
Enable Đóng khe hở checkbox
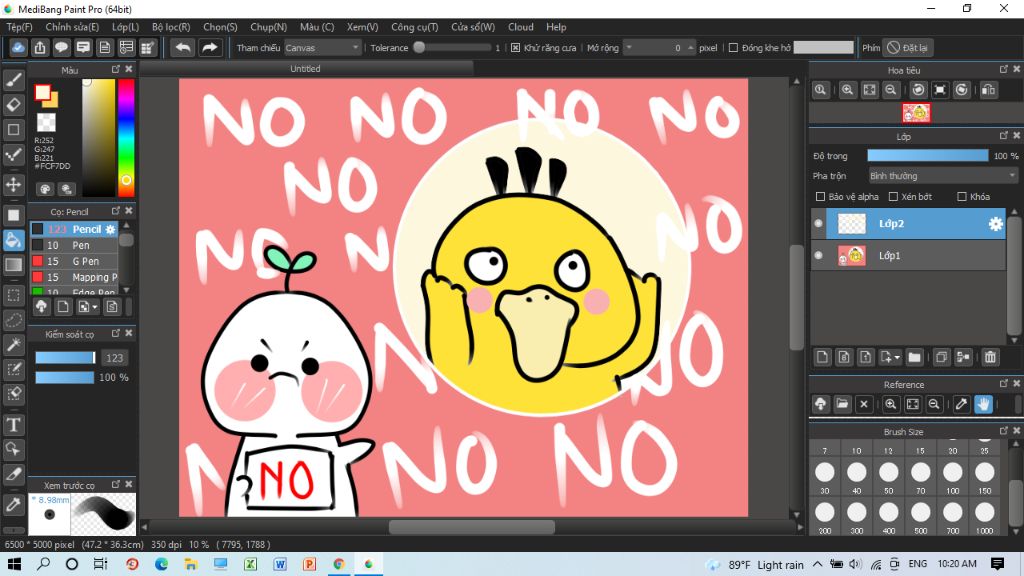[733, 48]
